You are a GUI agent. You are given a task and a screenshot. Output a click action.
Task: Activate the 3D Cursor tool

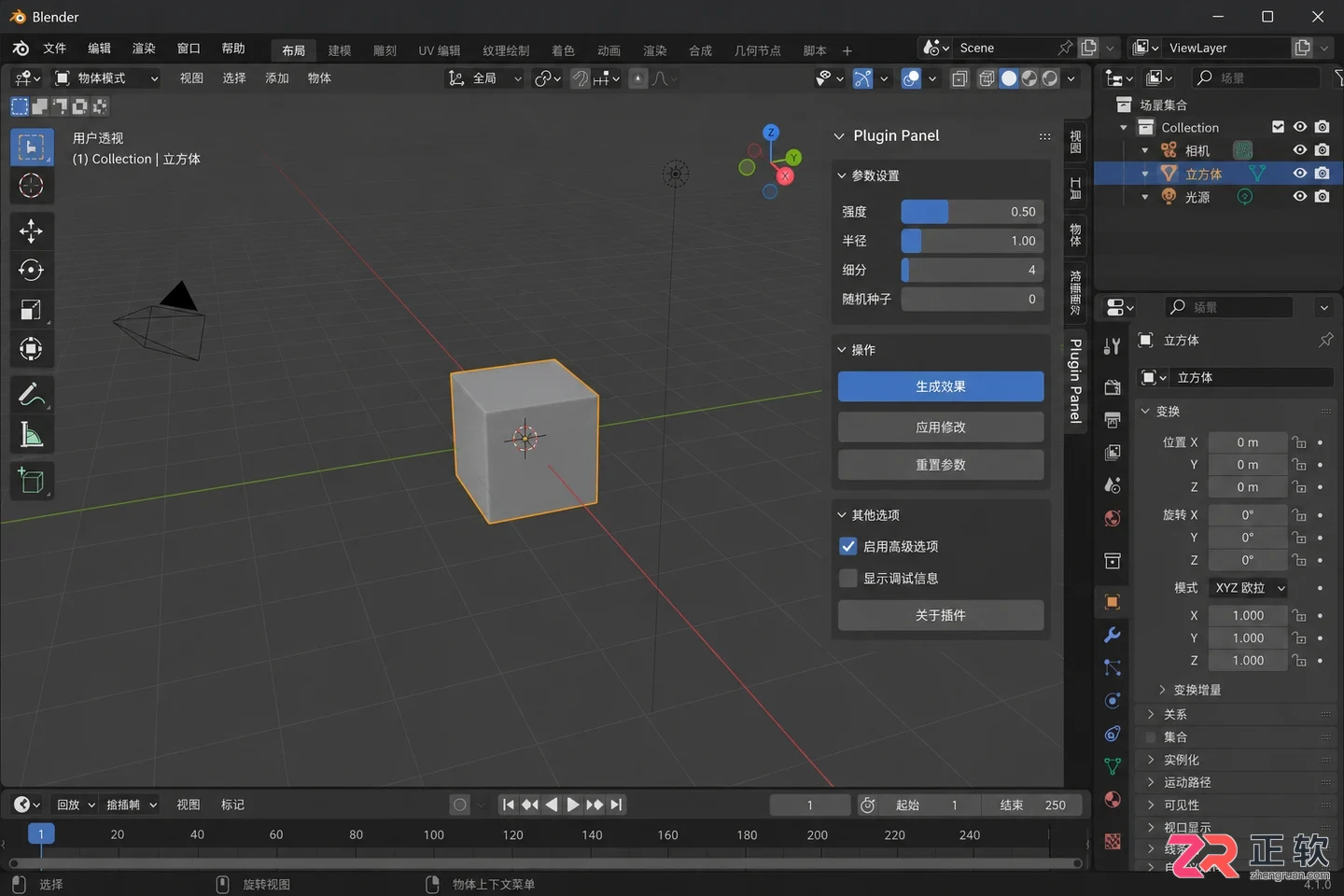coord(31,186)
